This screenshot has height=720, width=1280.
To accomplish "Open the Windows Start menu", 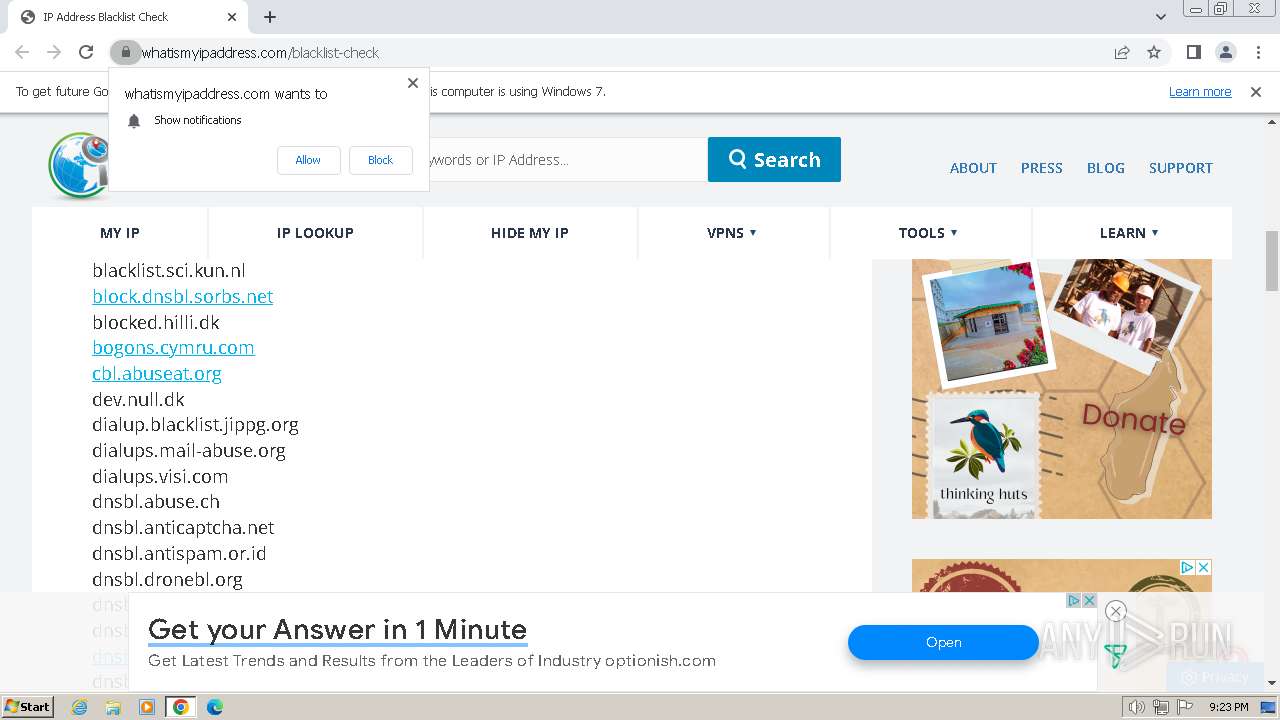I will [28, 706].
